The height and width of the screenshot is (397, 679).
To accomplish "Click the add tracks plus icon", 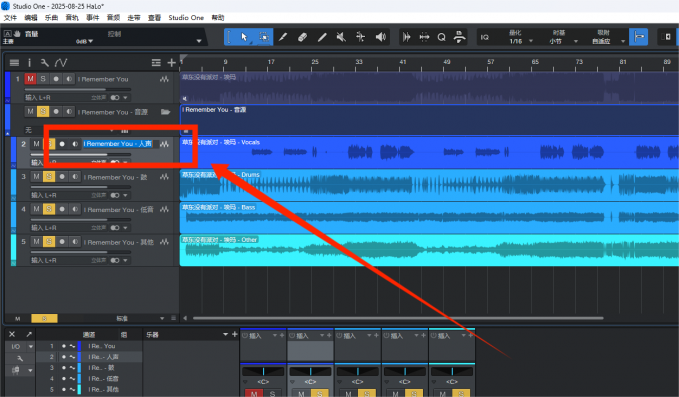I will pos(171,63).
